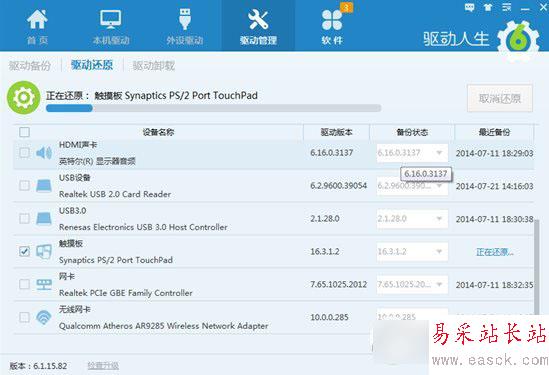Image resolution: width=549 pixels, height=375 pixels.
Task: Click the date 2014-07-11 18:30:38
Action: tap(494, 219)
